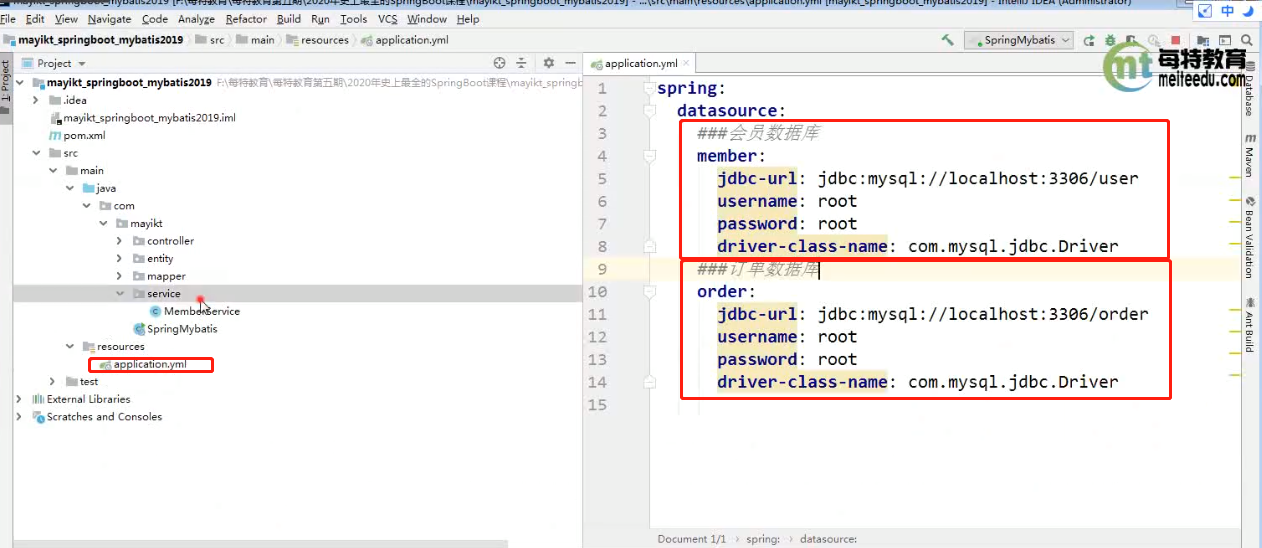The width and height of the screenshot is (1262, 548).
Task: Open Project Structure icon in toolbar
Action: click(1201, 40)
